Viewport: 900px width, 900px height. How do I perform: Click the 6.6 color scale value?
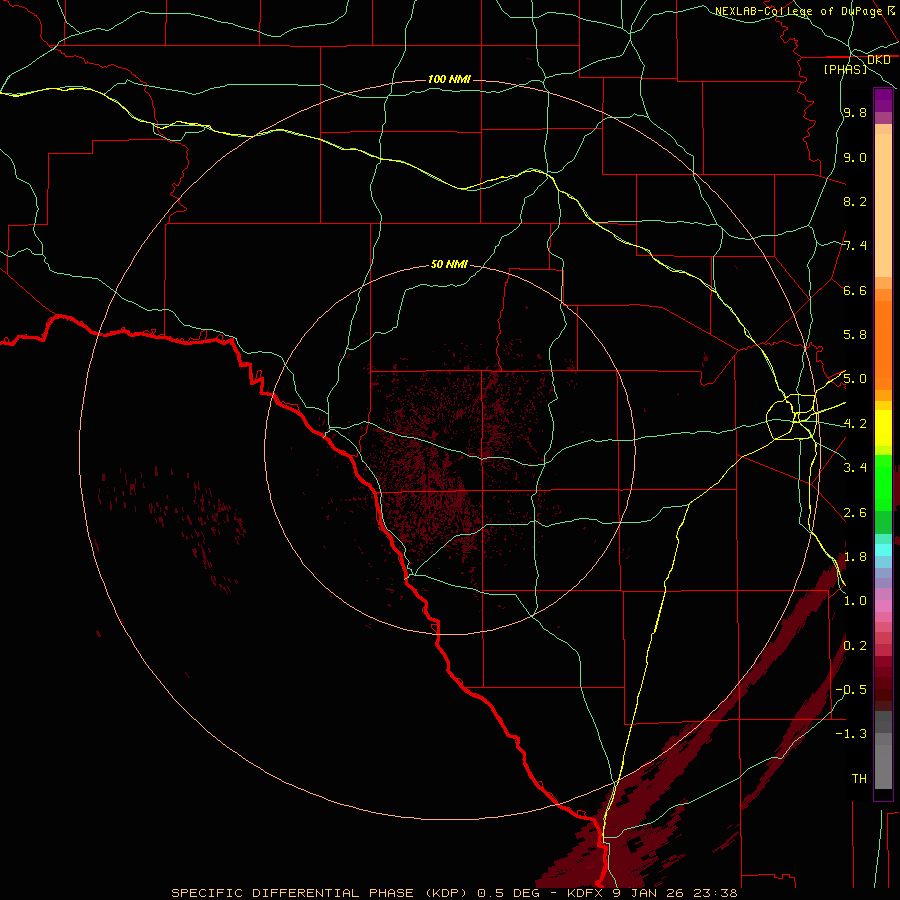coord(855,290)
